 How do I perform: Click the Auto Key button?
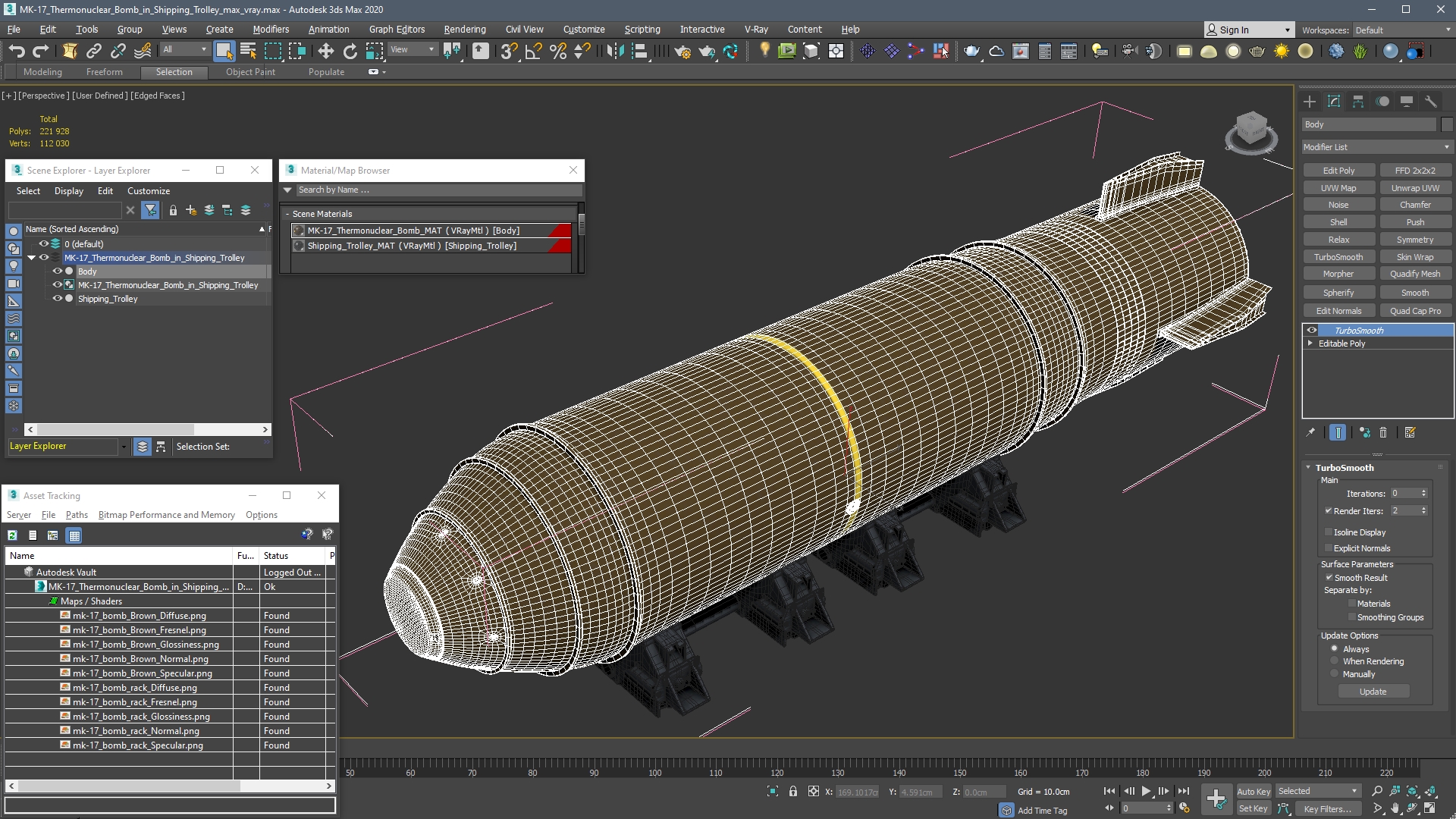click(1254, 792)
